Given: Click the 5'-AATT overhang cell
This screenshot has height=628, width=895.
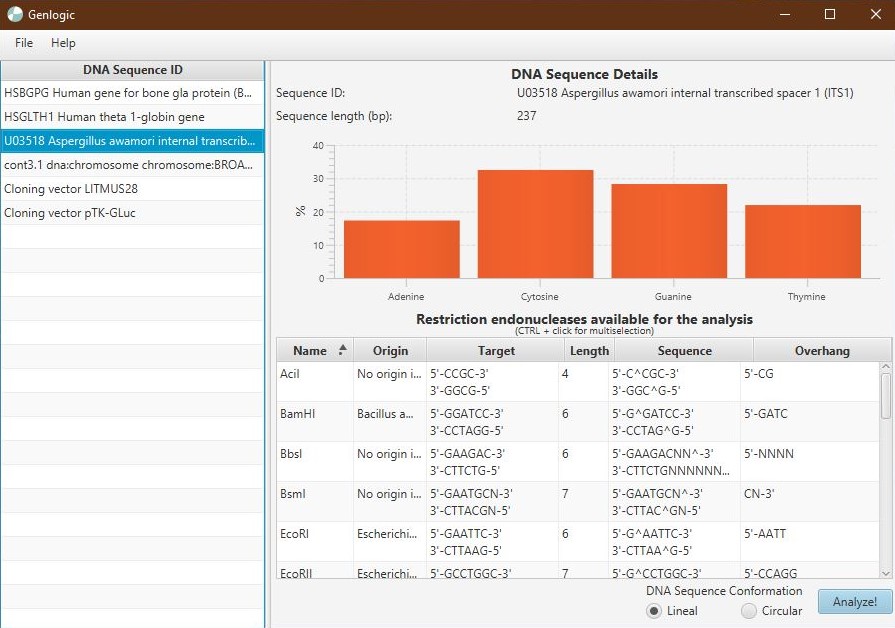Looking at the screenshot, I should (809, 542).
